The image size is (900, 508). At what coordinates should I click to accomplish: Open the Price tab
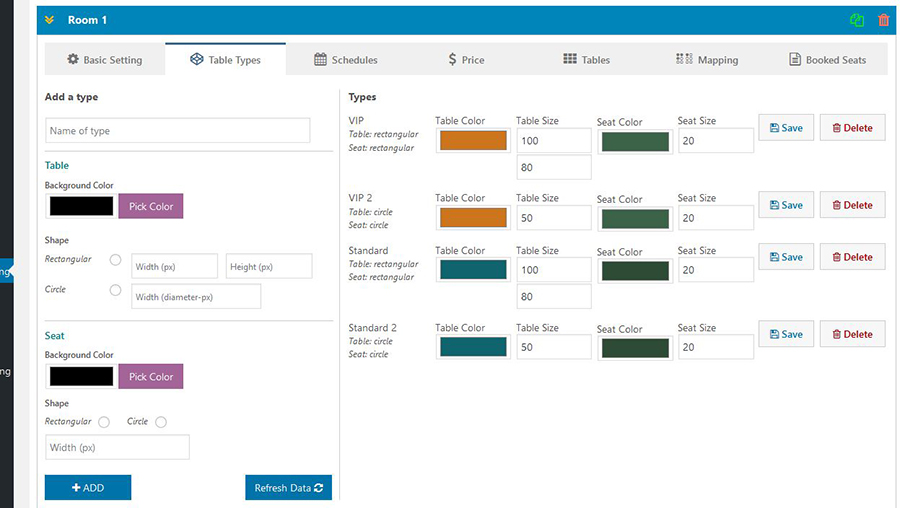point(466,60)
